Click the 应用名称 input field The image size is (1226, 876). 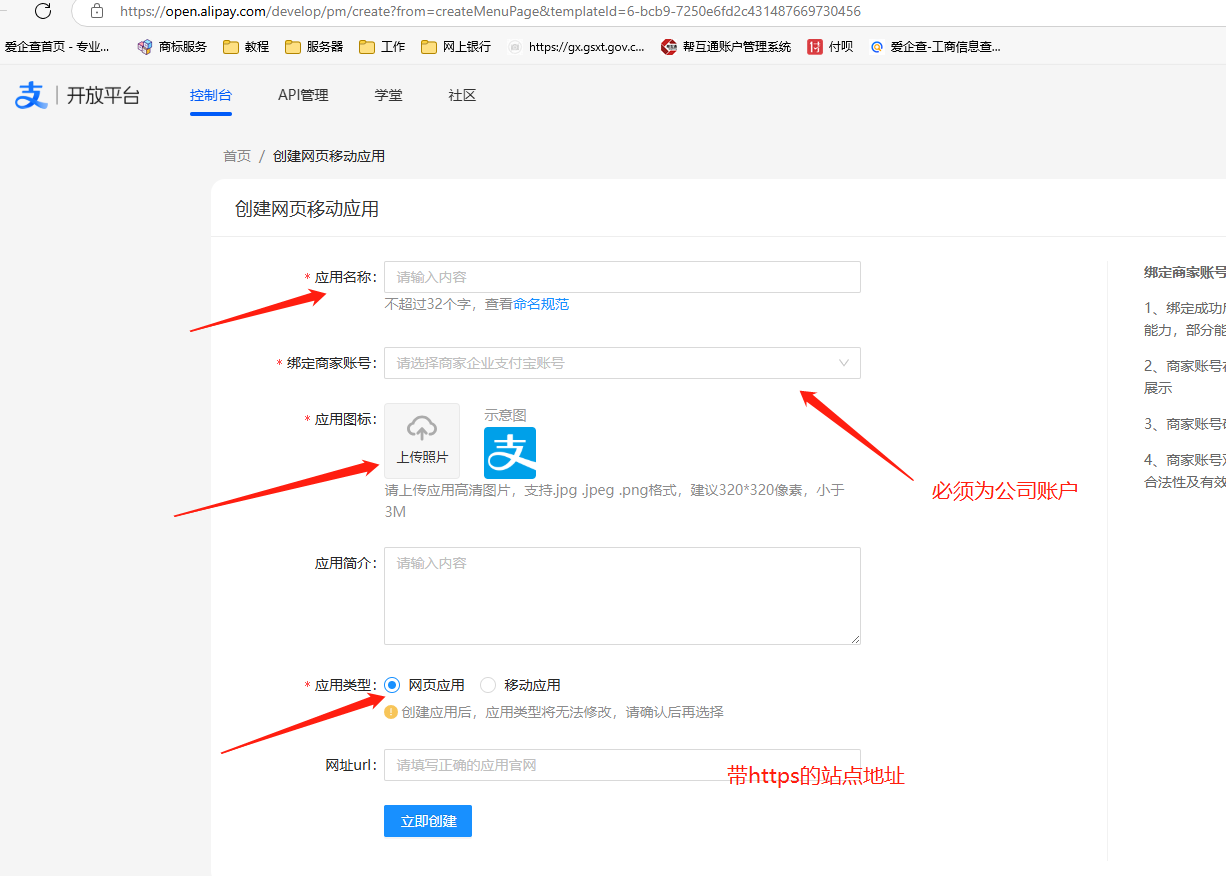[x=622, y=277]
